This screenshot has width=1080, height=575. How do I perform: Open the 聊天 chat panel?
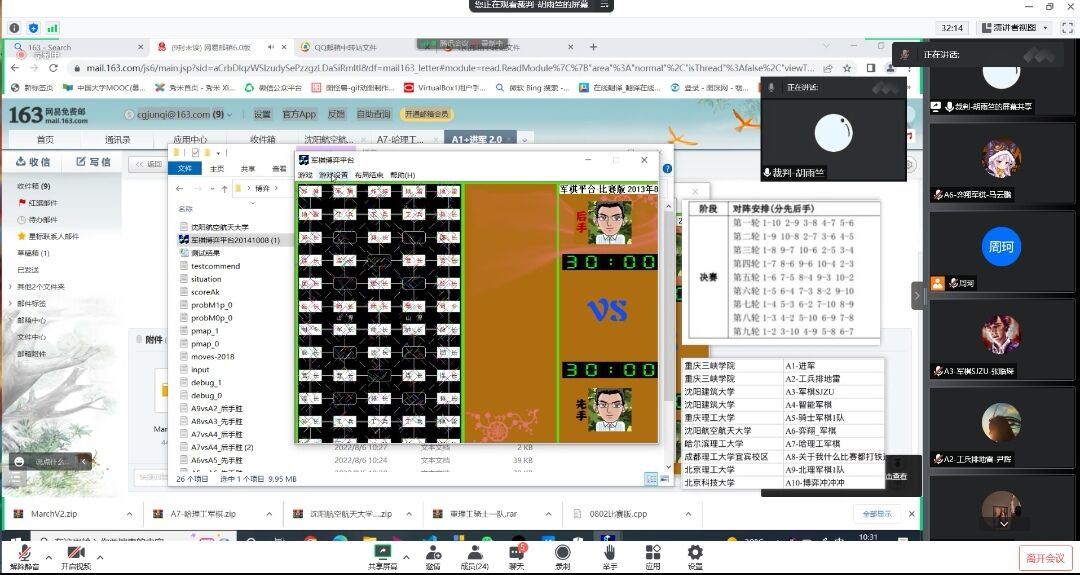[517, 556]
